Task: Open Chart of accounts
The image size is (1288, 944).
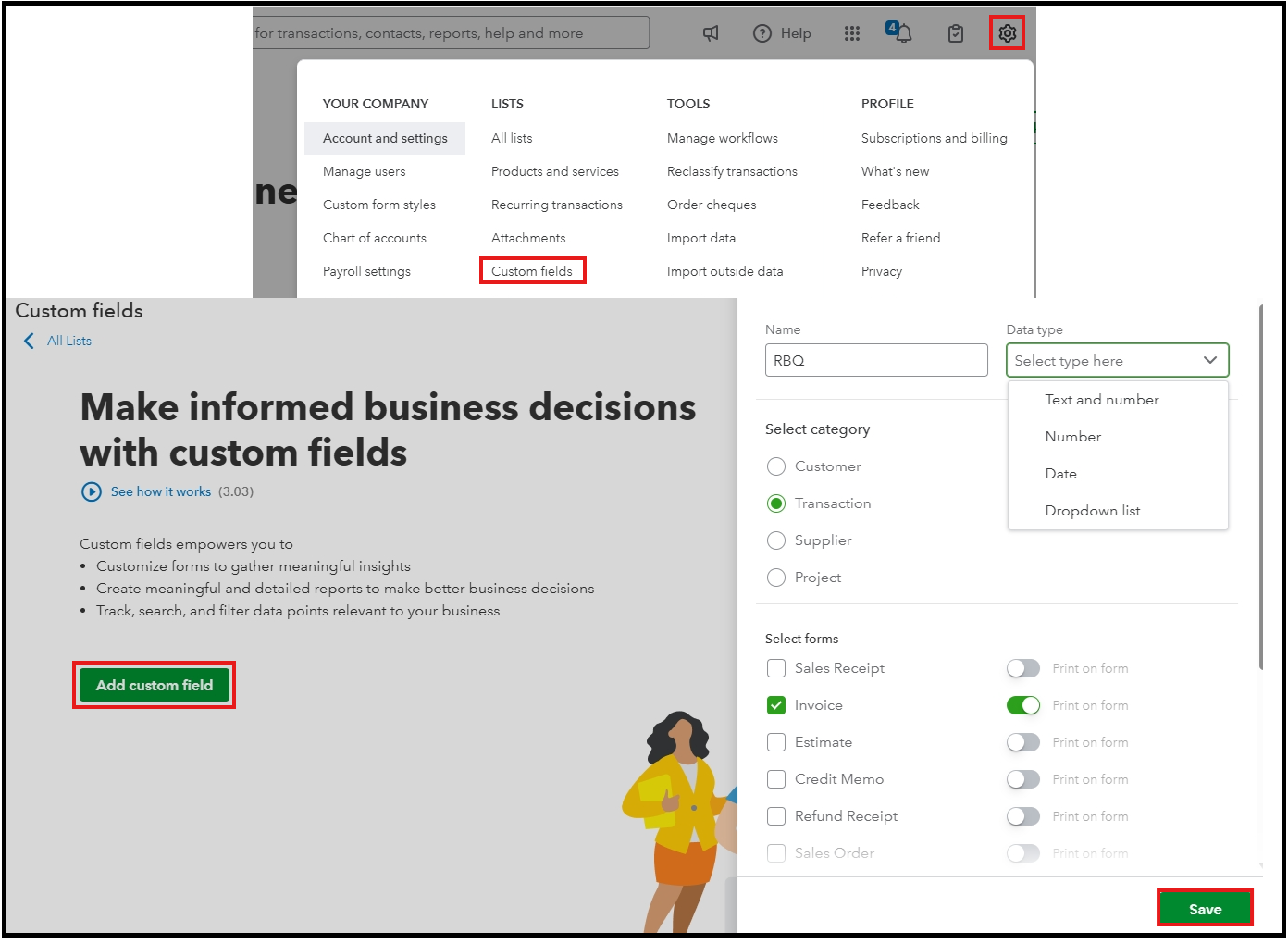Action: pyautogui.click(x=375, y=238)
